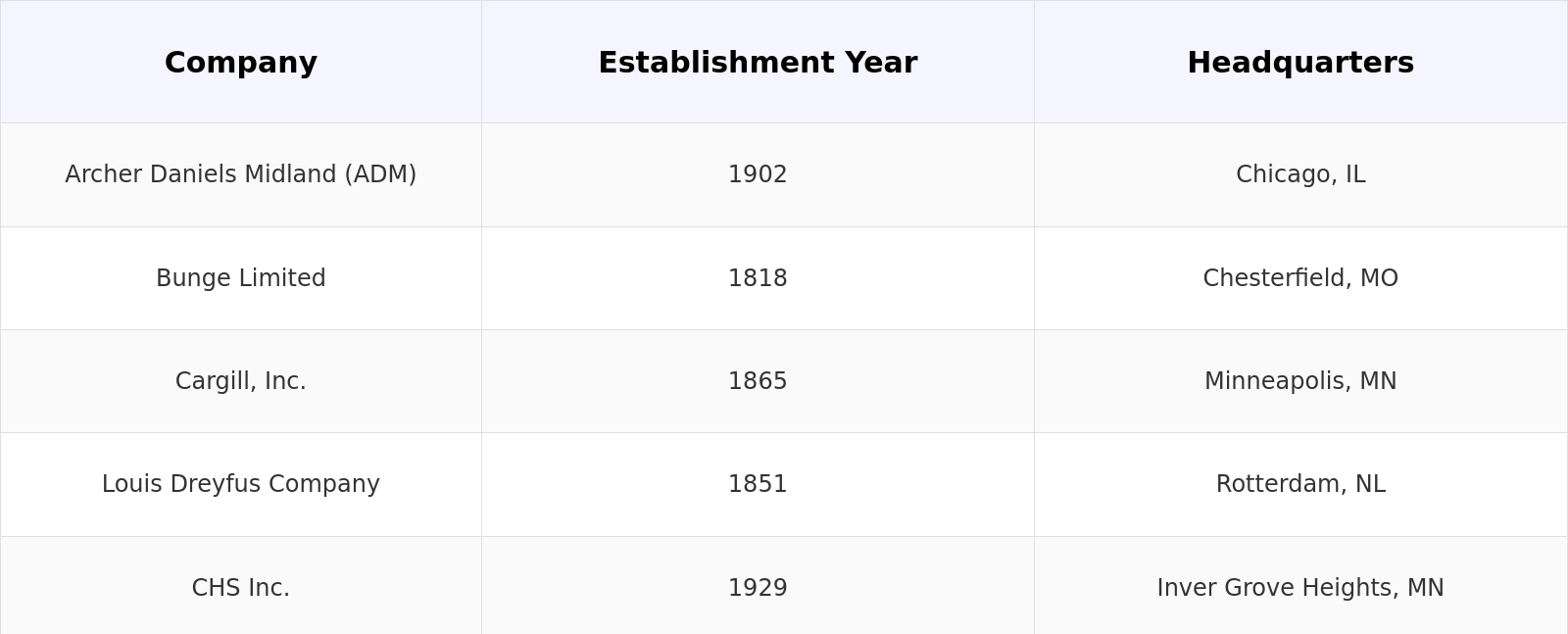
Task: Select the Chesterfield, MO cell
Action: (1299, 278)
